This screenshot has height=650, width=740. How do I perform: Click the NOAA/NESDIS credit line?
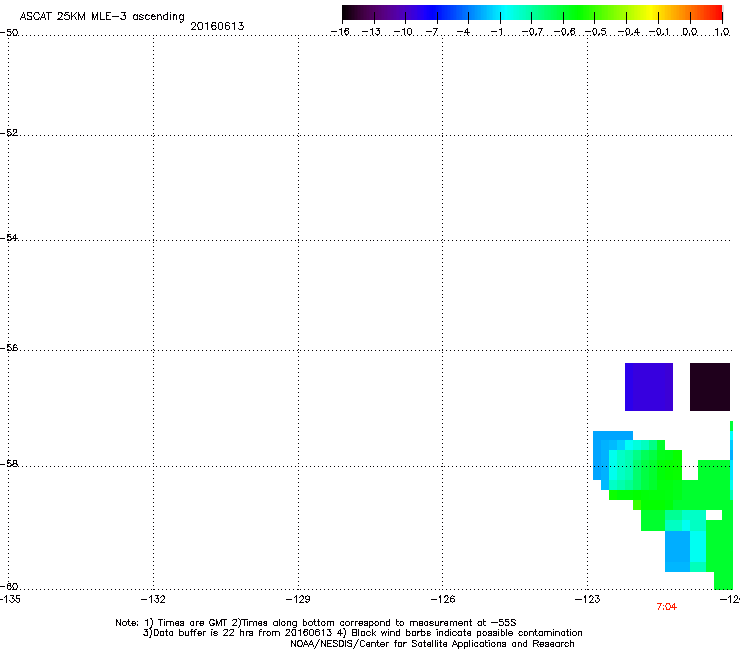tap(432, 644)
